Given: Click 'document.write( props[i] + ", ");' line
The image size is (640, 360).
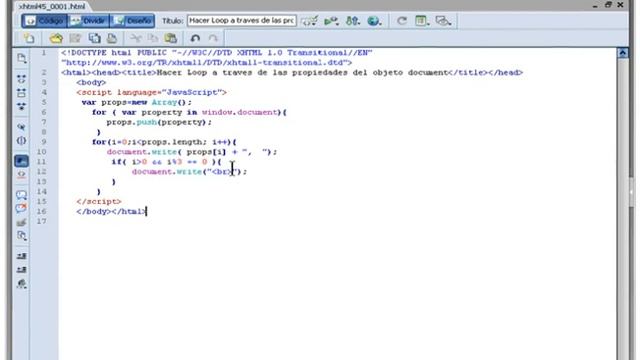Looking at the screenshot, I should point(192,152).
